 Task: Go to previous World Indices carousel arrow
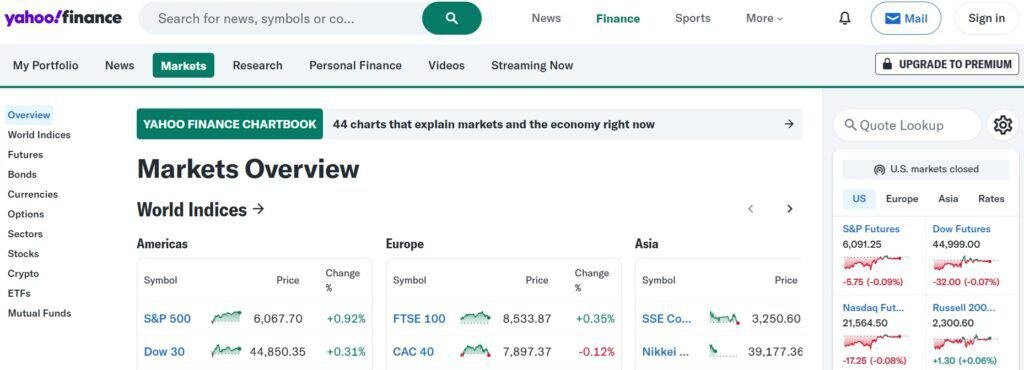(751, 209)
